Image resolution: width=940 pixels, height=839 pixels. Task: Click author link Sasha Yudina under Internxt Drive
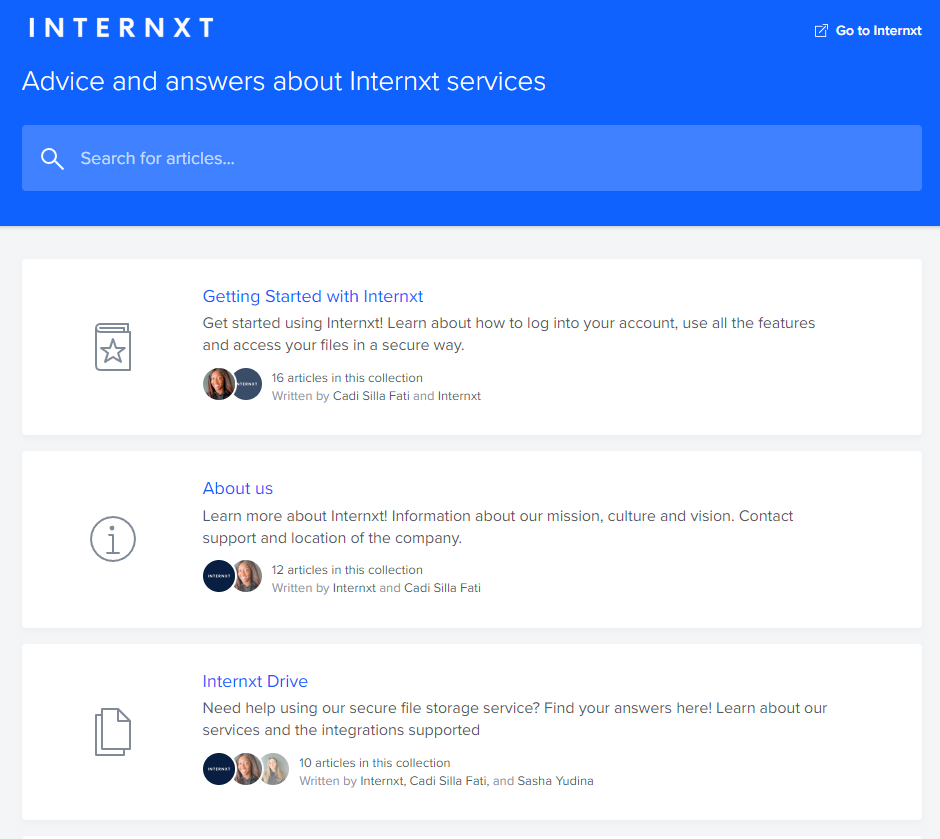pos(555,780)
